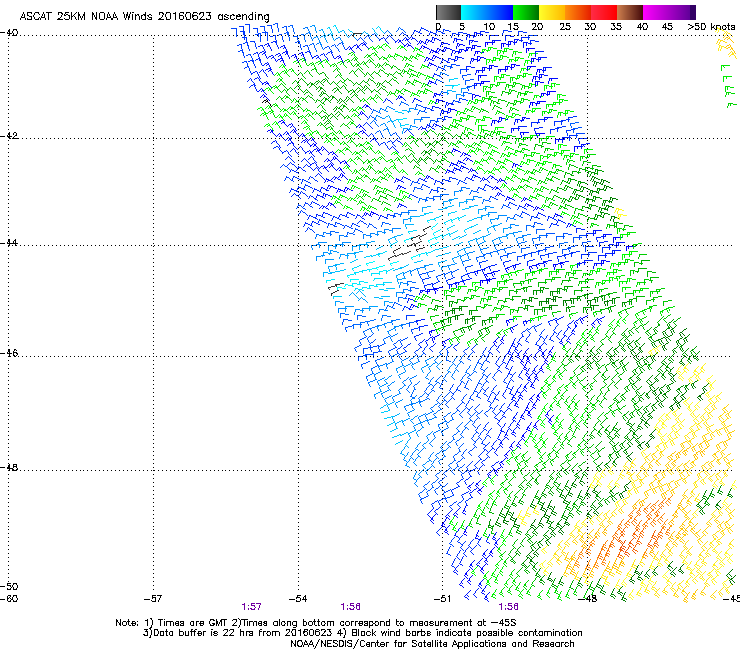
Task: Click the purple time label '1:58' right of -51
Action: pos(508,607)
